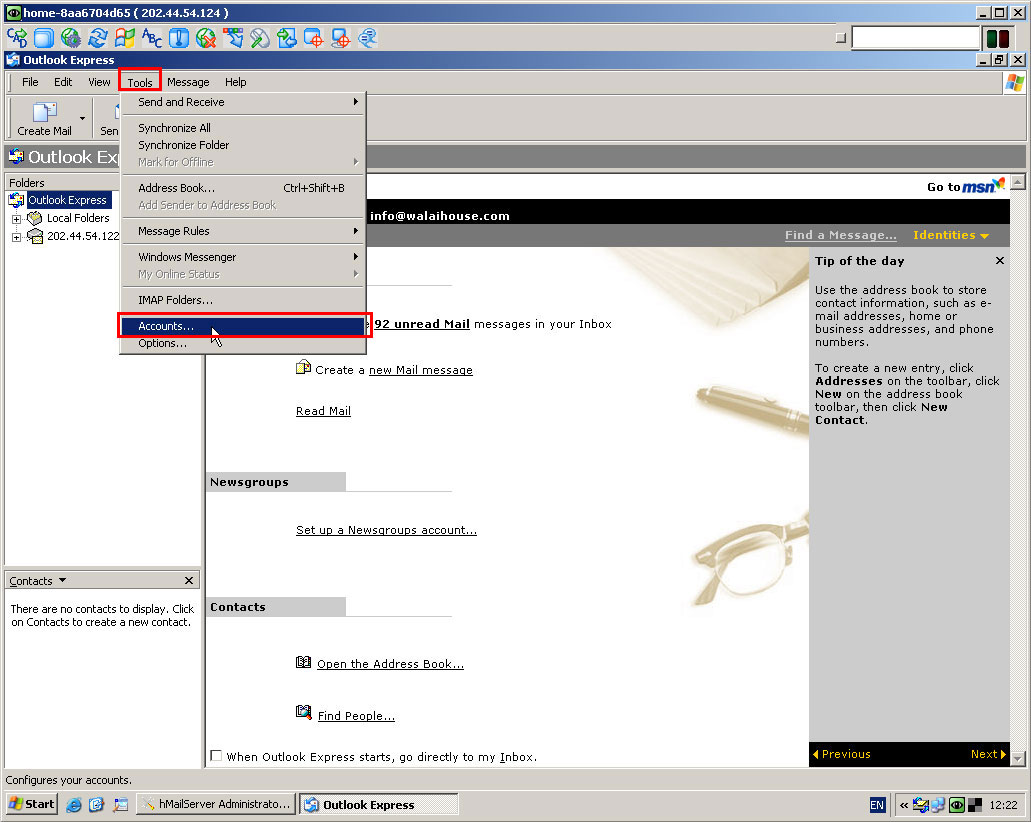Close the Contacts pane
The image size is (1031, 822).
189,580
